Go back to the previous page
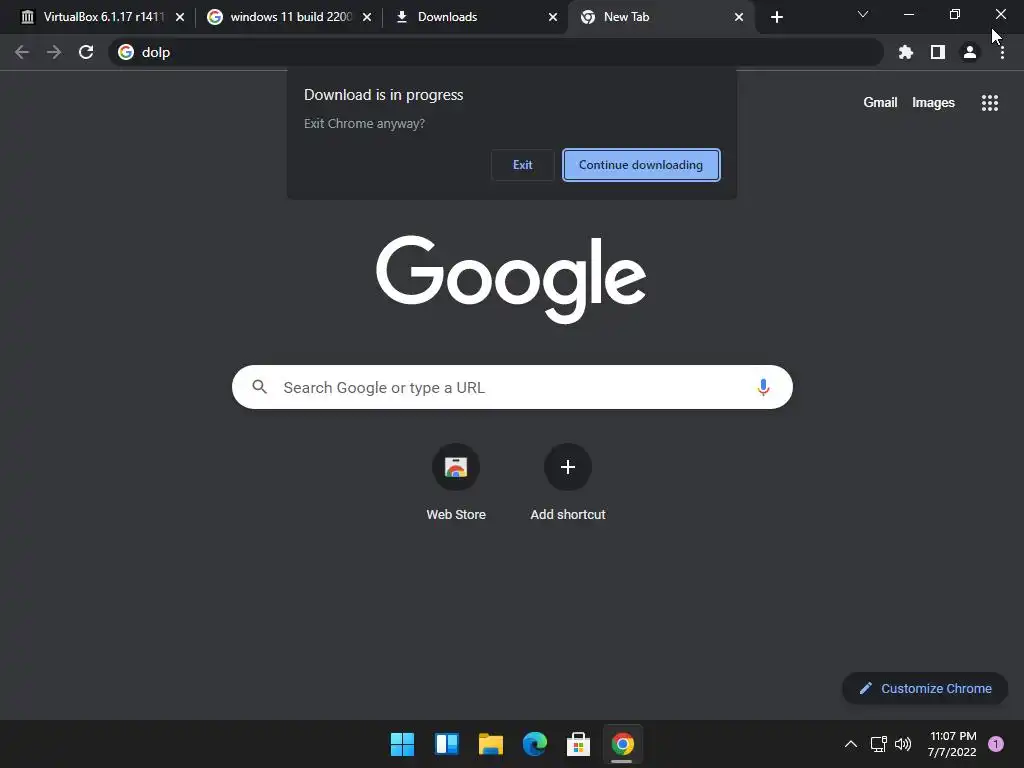 coord(22,52)
